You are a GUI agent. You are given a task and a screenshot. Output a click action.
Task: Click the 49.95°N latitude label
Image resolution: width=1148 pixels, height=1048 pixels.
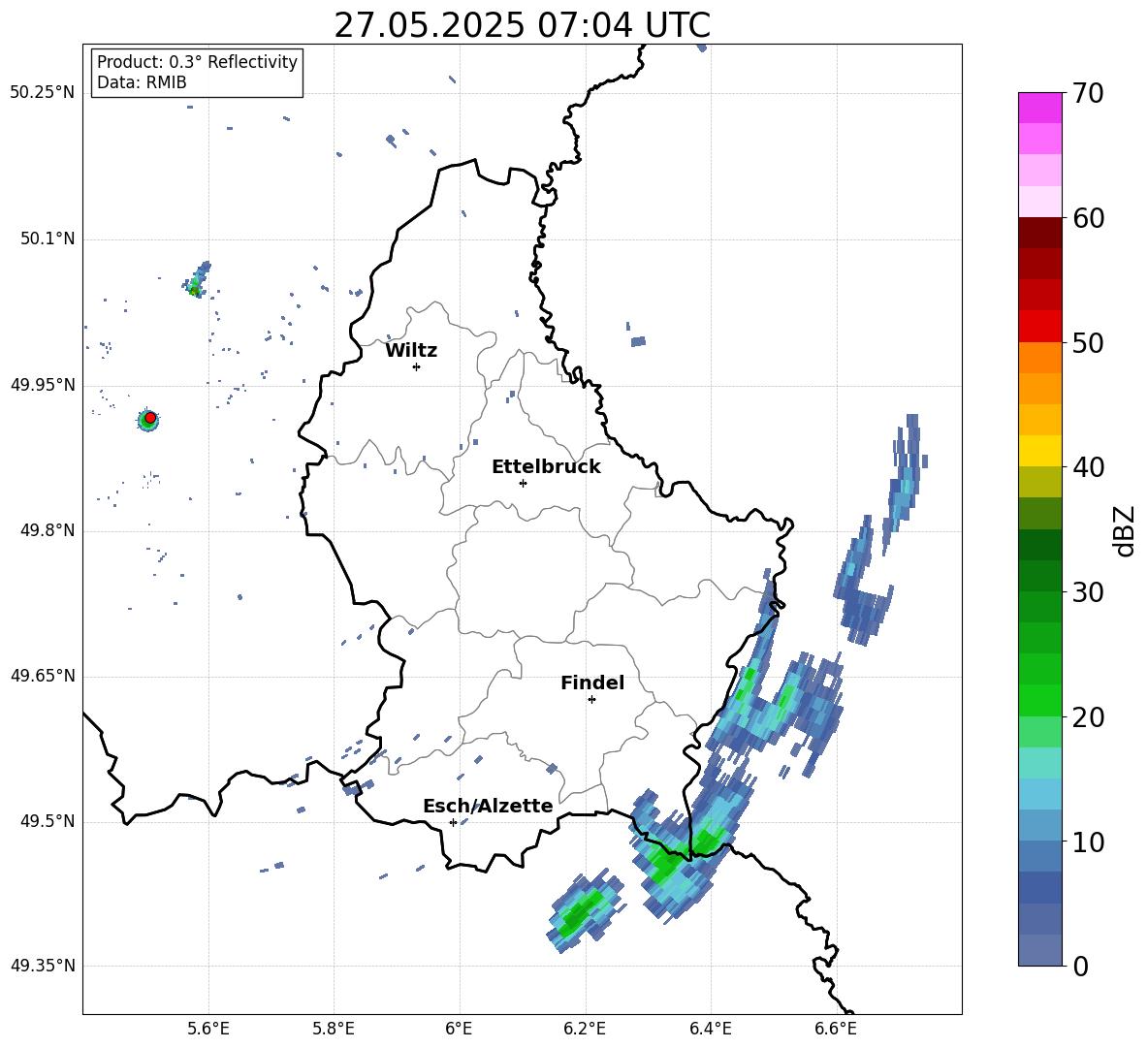point(42,385)
